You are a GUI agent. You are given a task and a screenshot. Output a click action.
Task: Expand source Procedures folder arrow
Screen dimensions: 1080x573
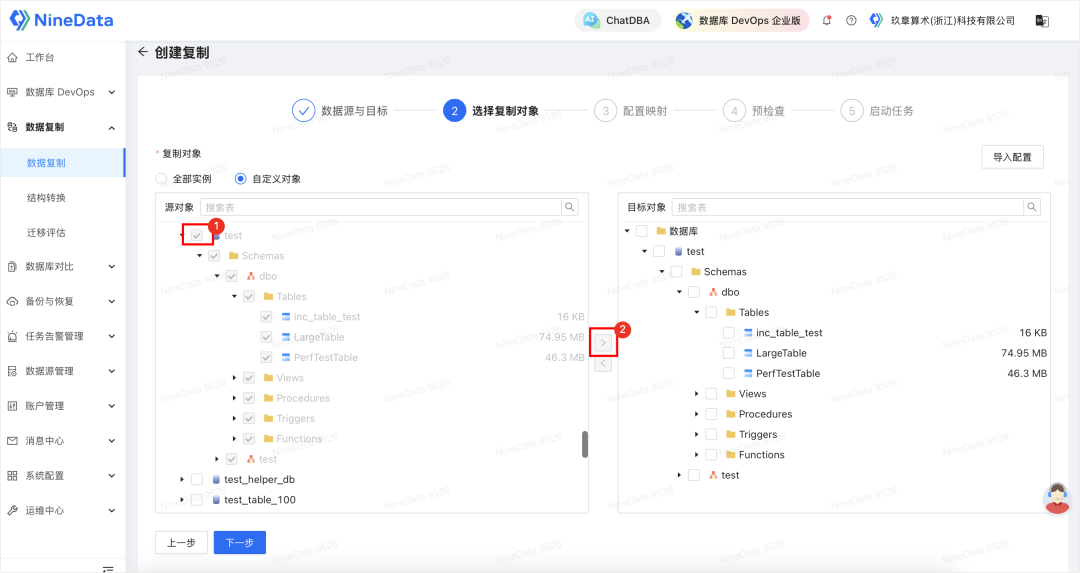(x=235, y=398)
